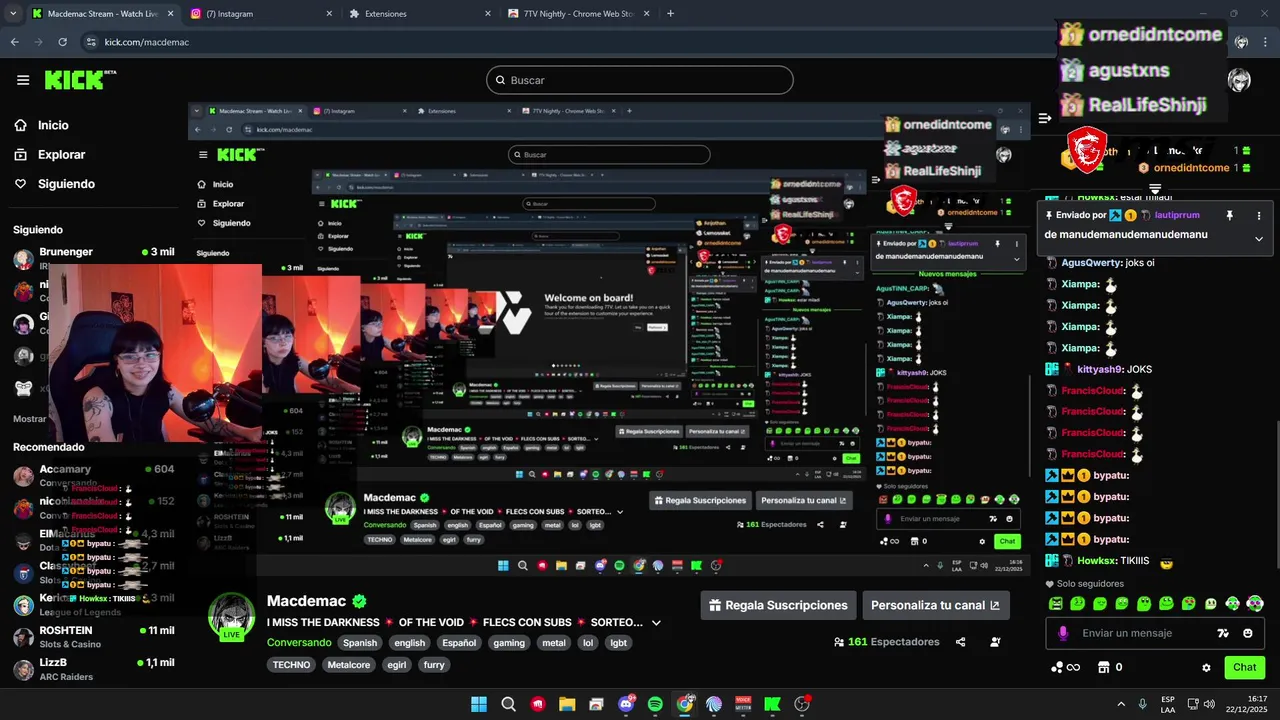Open chat settings gear

pyautogui.click(x=1206, y=668)
